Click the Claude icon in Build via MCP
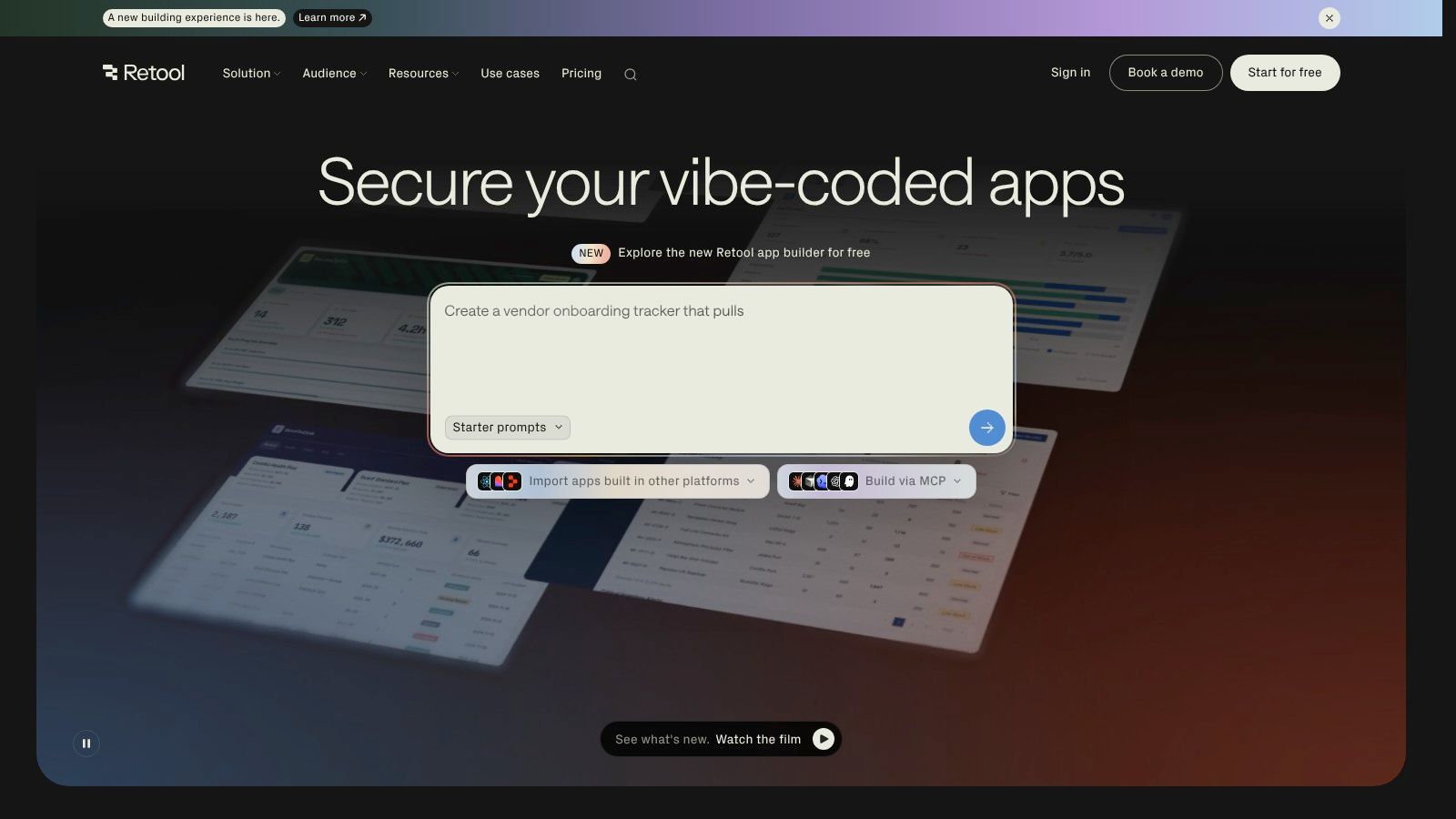The width and height of the screenshot is (1456, 819). coord(796,481)
